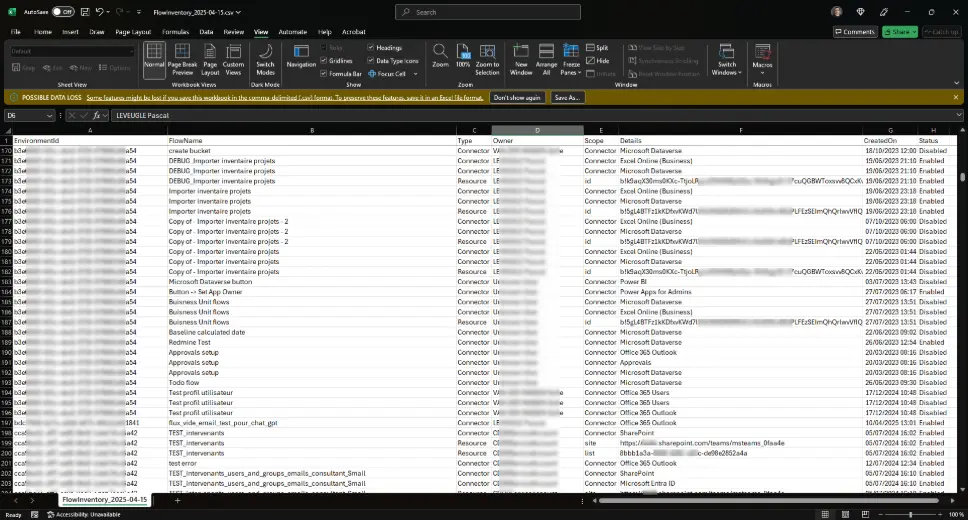Toggle AutoSave switch
This screenshot has height=520, width=968.
[x=63, y=12]
